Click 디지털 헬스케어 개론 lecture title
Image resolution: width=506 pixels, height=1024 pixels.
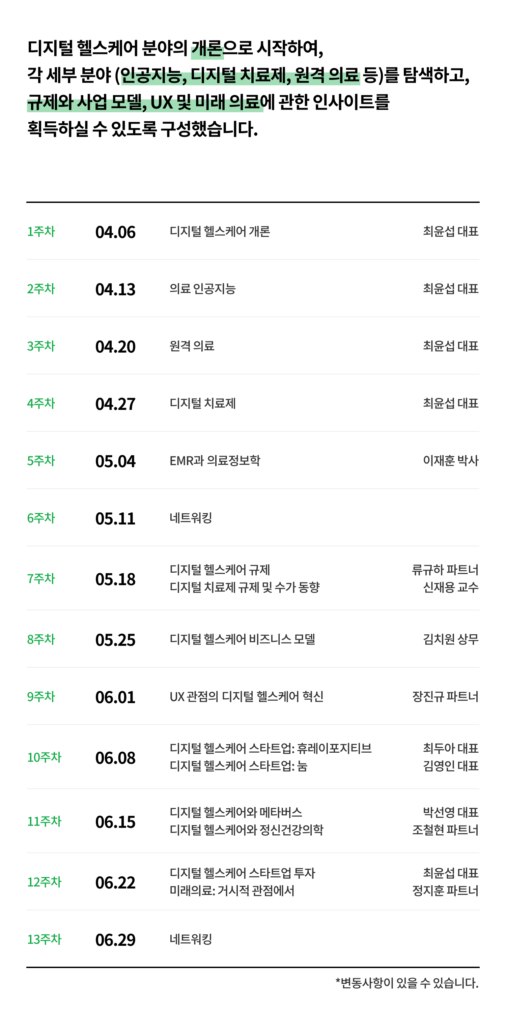219,231
